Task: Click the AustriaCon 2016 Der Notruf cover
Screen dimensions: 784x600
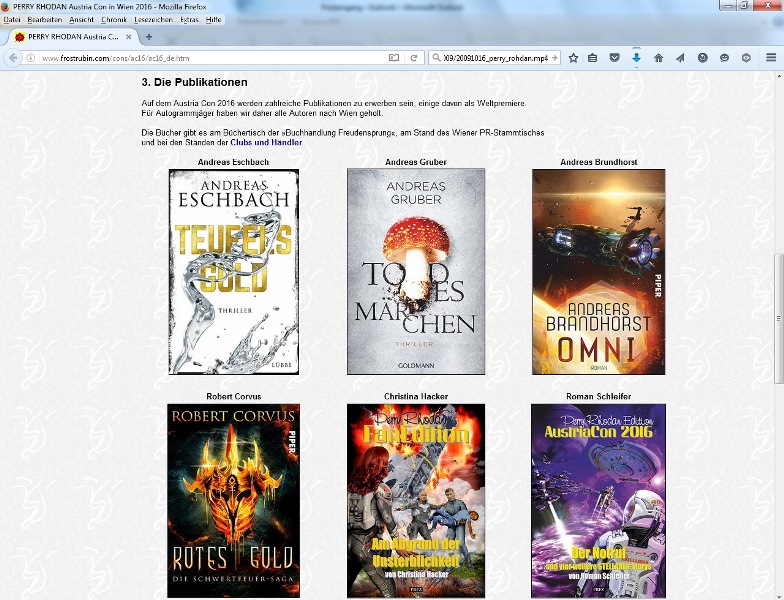Action: point(598,501)
